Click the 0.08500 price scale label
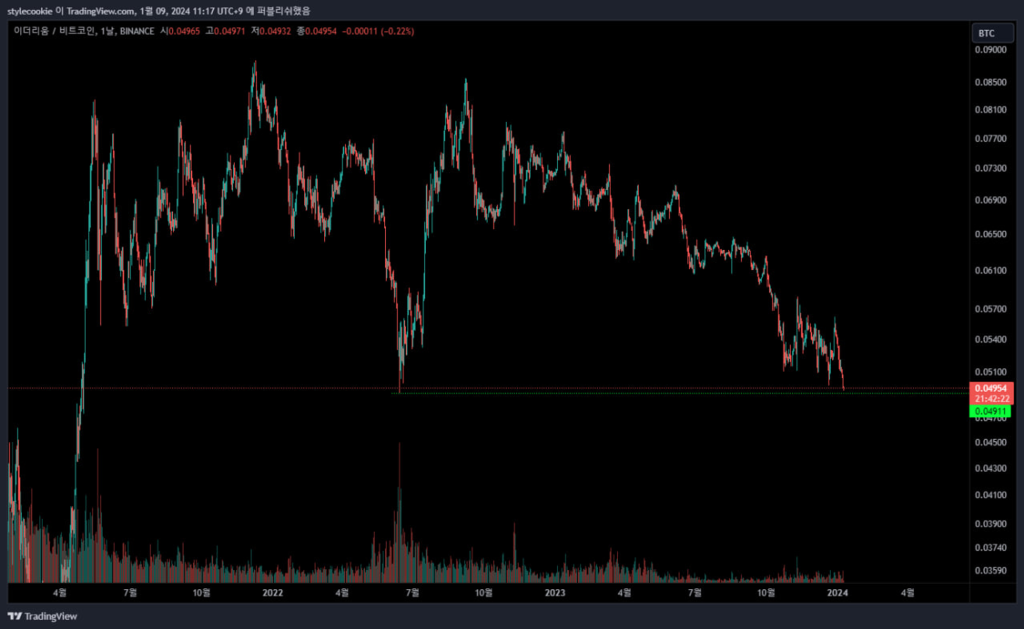 (990, 82)
